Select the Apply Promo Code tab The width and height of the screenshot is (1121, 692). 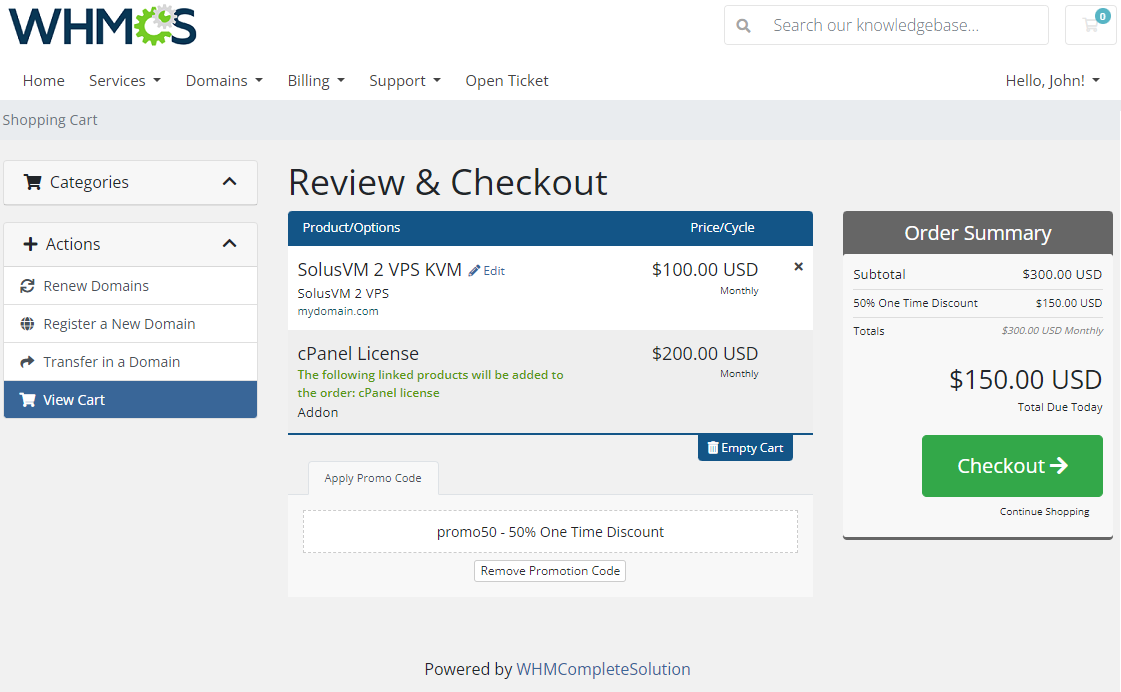click(373, 478)
